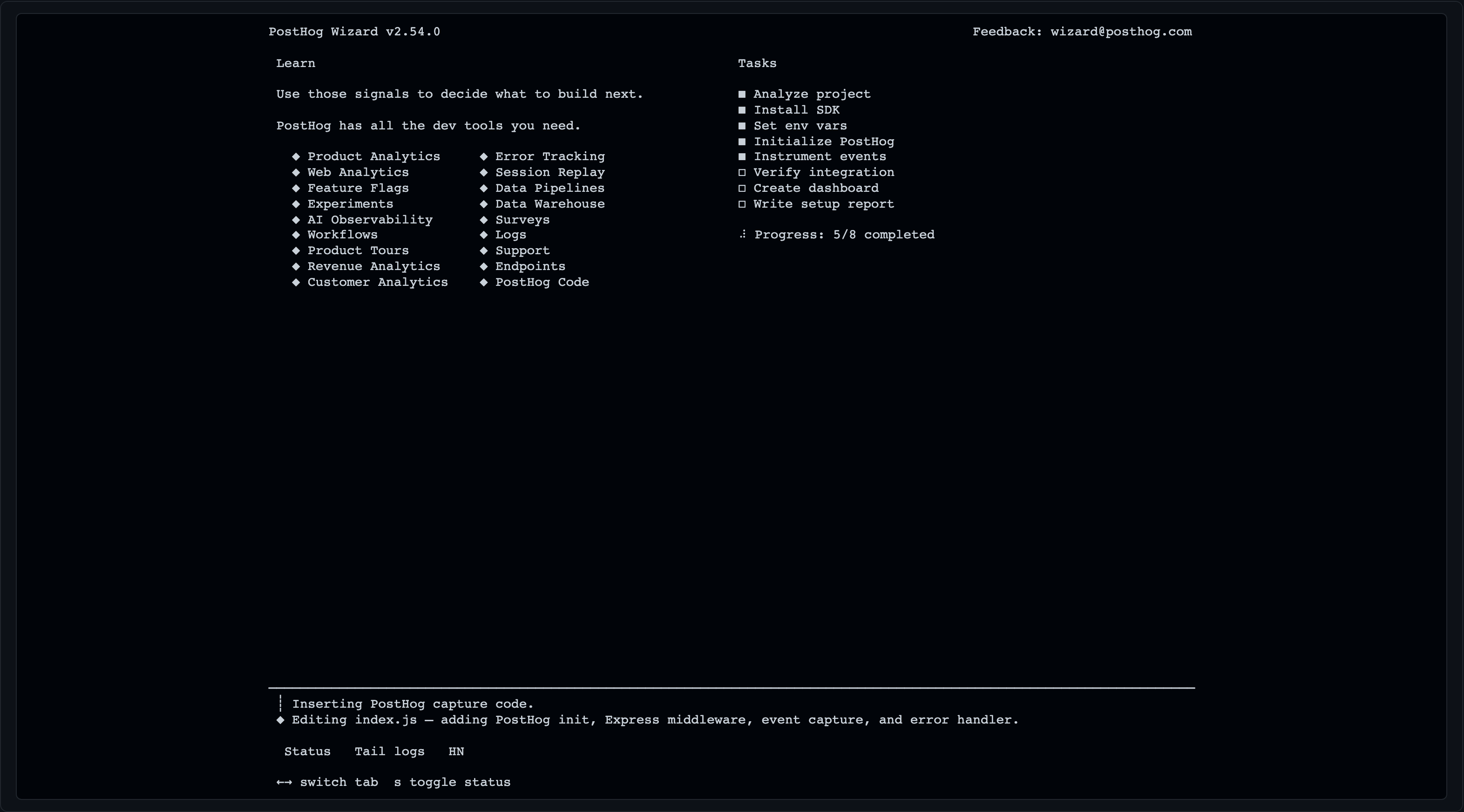This screenshot has width=1464, height=812.
Task: Click the filled checkbox beside Instrument events
Action: (x=742, y=157)
